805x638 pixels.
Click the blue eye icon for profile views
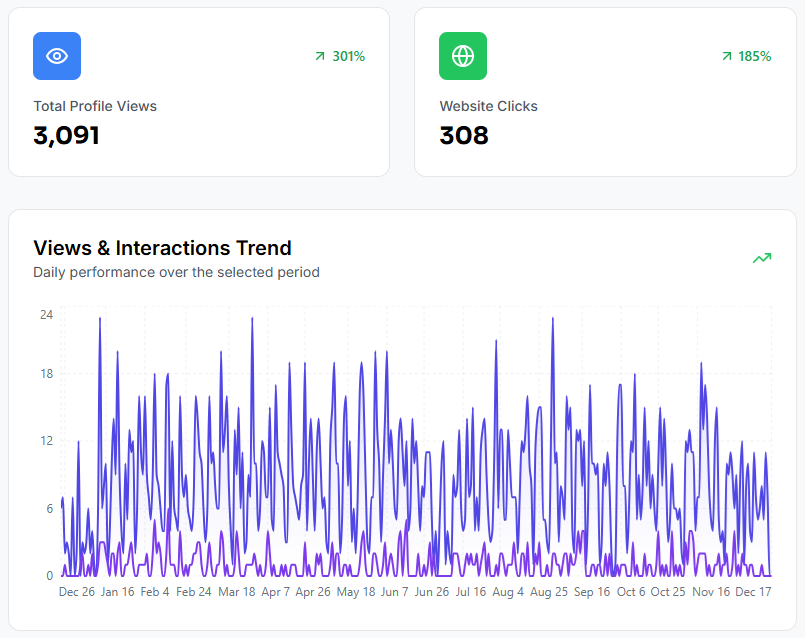click(57, 56)
